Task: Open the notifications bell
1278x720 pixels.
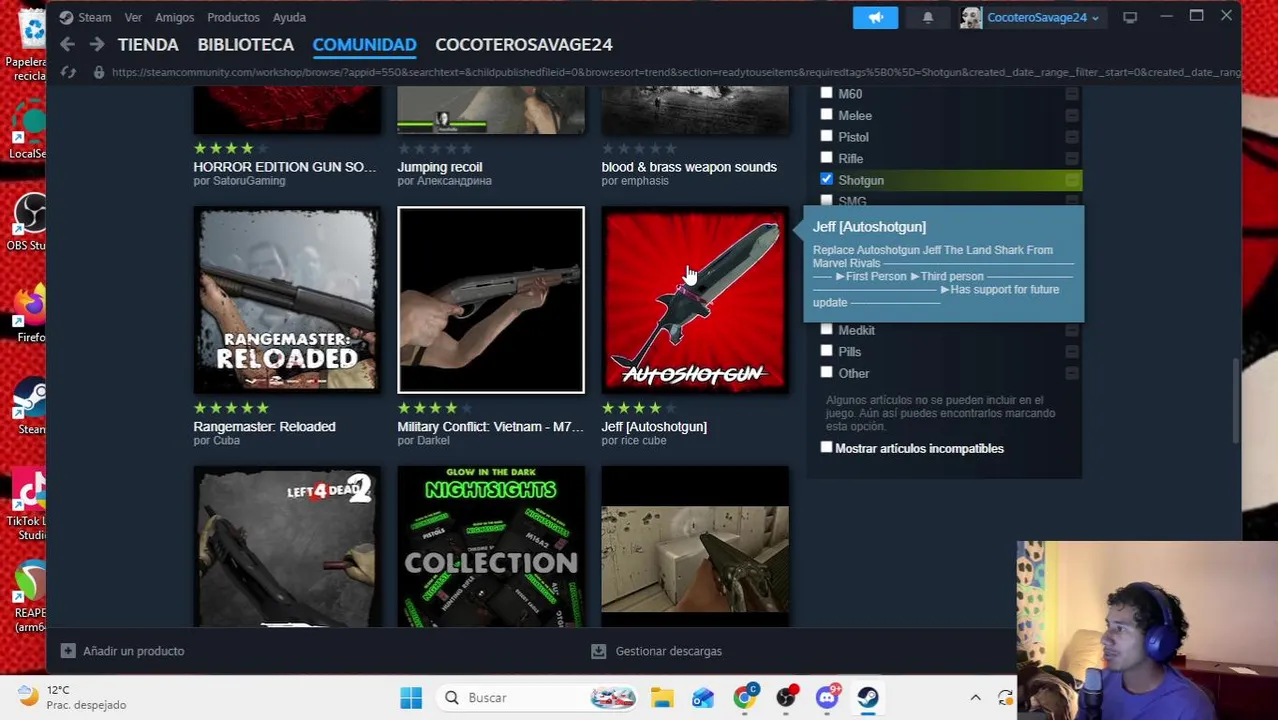Action: (x=927, y=17)
